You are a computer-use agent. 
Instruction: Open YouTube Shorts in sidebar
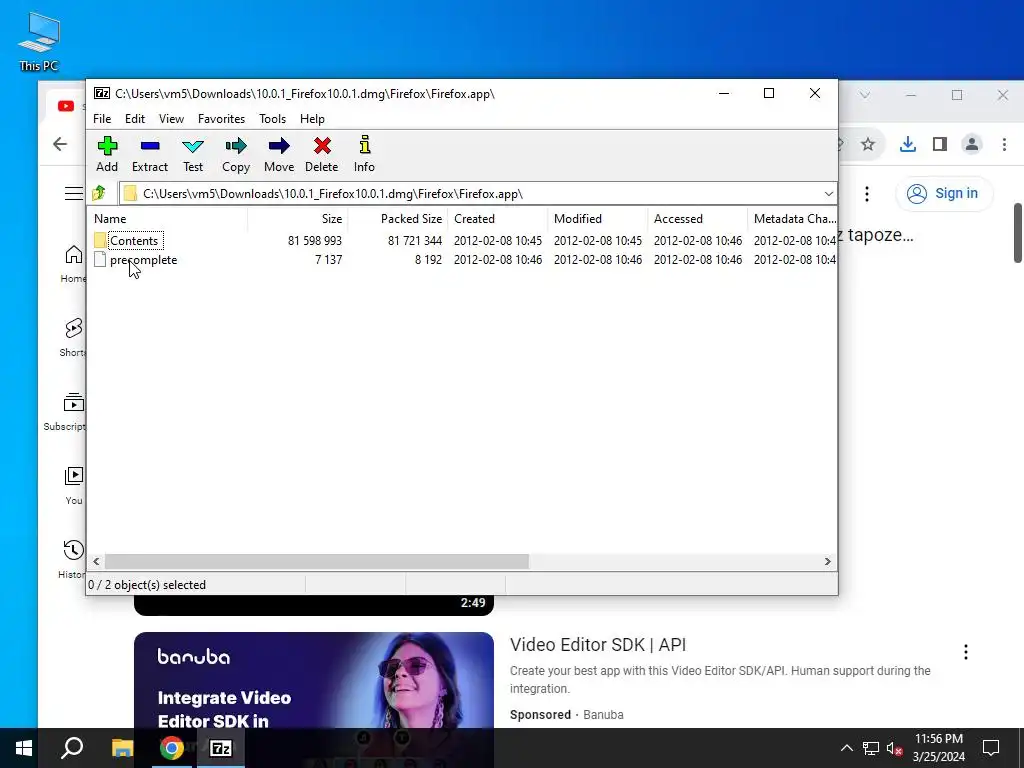click(x=73, y=338)
